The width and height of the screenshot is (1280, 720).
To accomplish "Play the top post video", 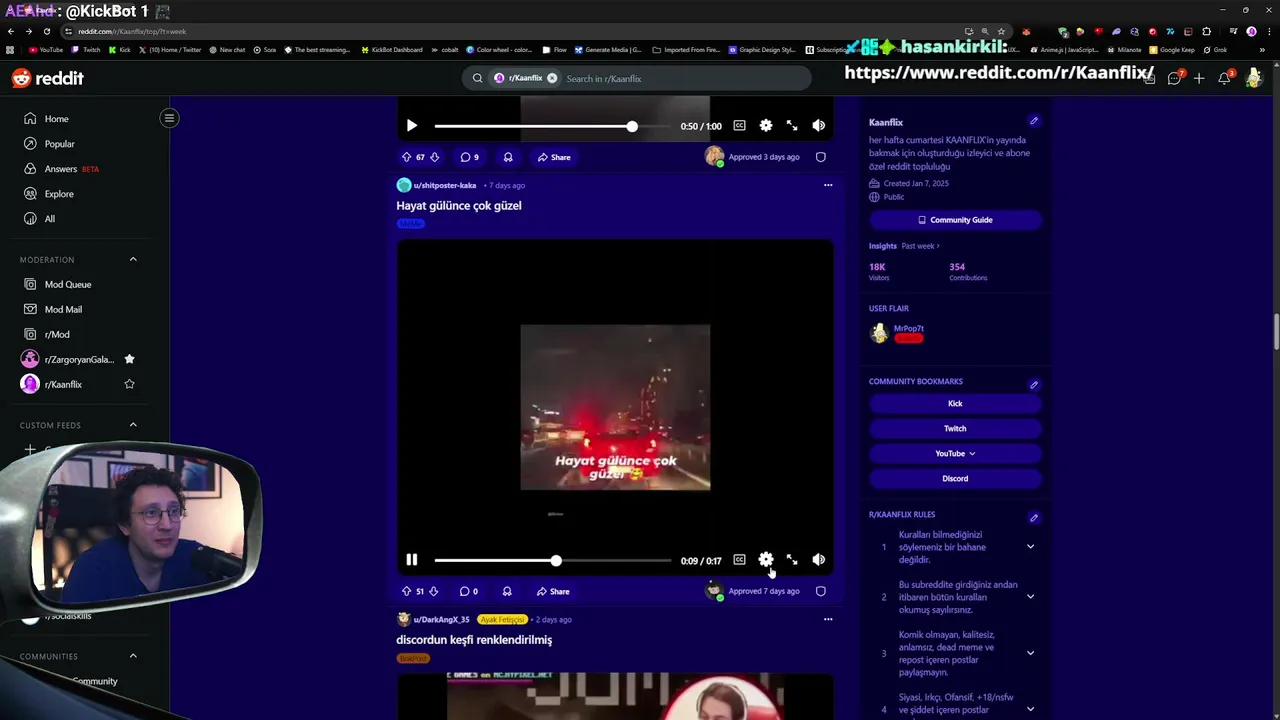I will tap(412, 126).
